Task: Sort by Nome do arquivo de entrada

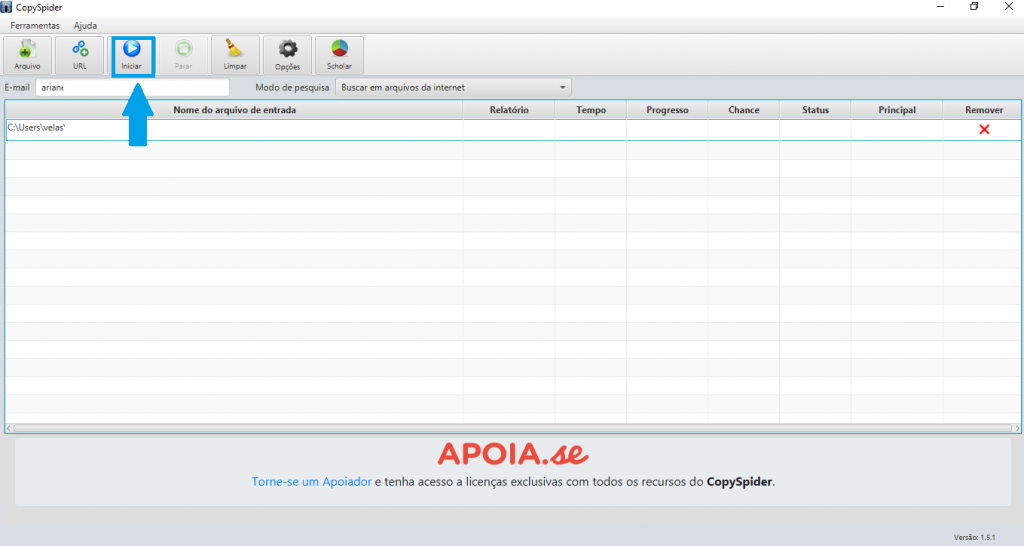Action: pyautogui.click(x=234, y=110)
